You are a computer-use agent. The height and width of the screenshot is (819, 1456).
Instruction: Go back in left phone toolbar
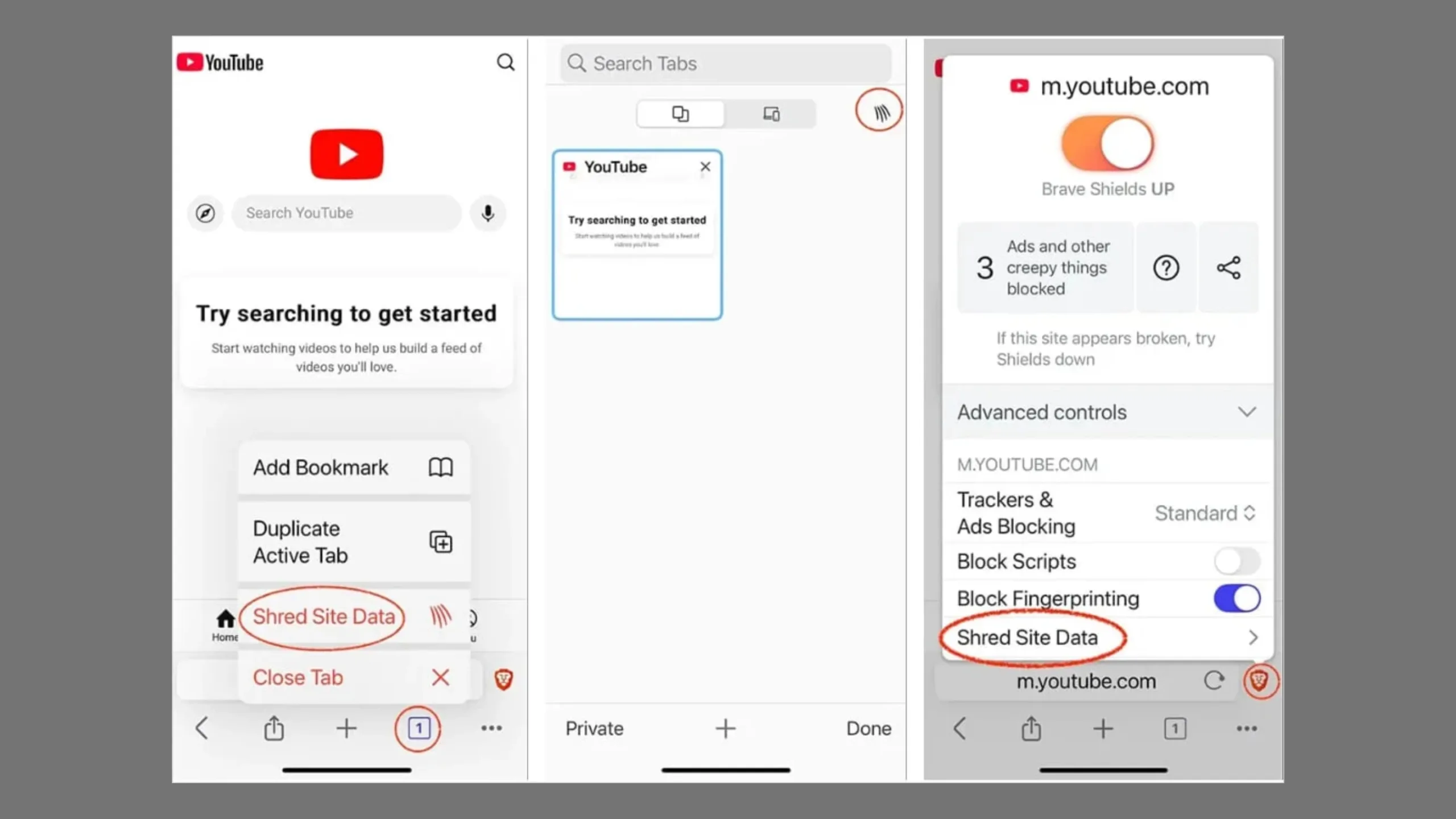click(202, 728)
